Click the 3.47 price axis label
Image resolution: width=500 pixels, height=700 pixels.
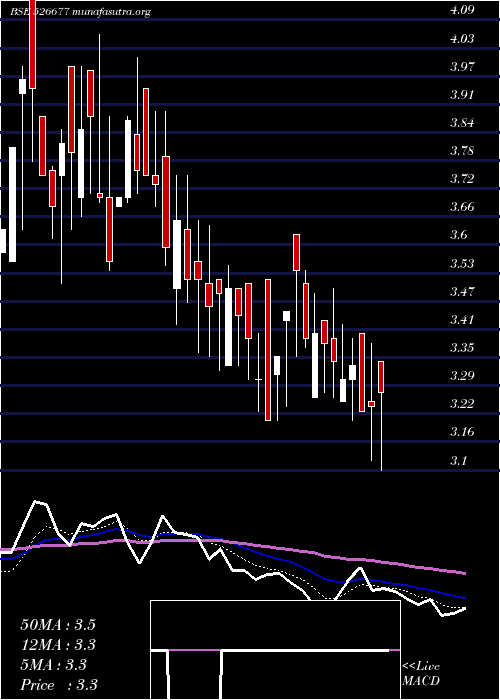pos(462,292)
